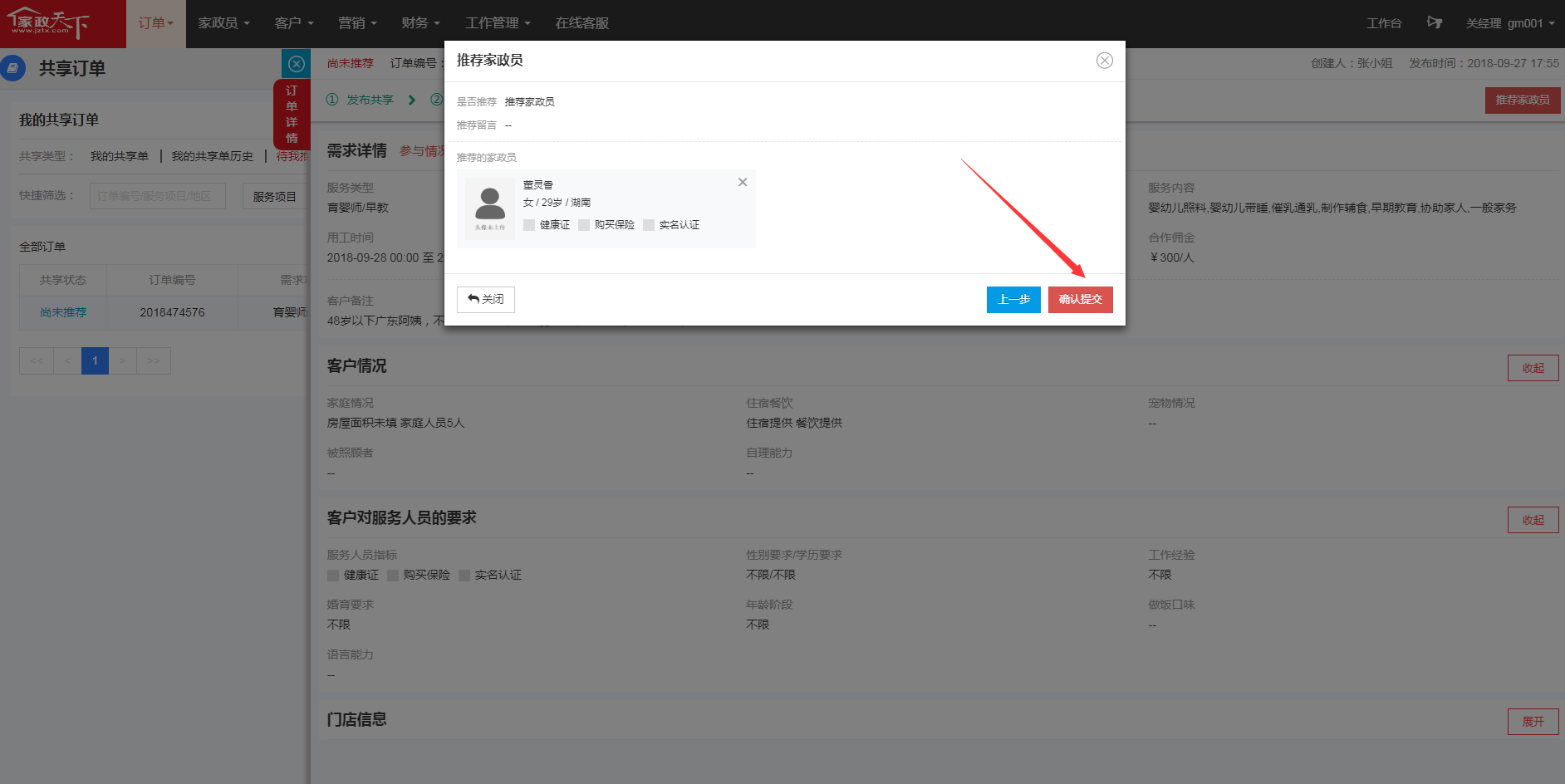Switch to the 参与情况 tab
Screen dimensions: 1565x784
422,151
